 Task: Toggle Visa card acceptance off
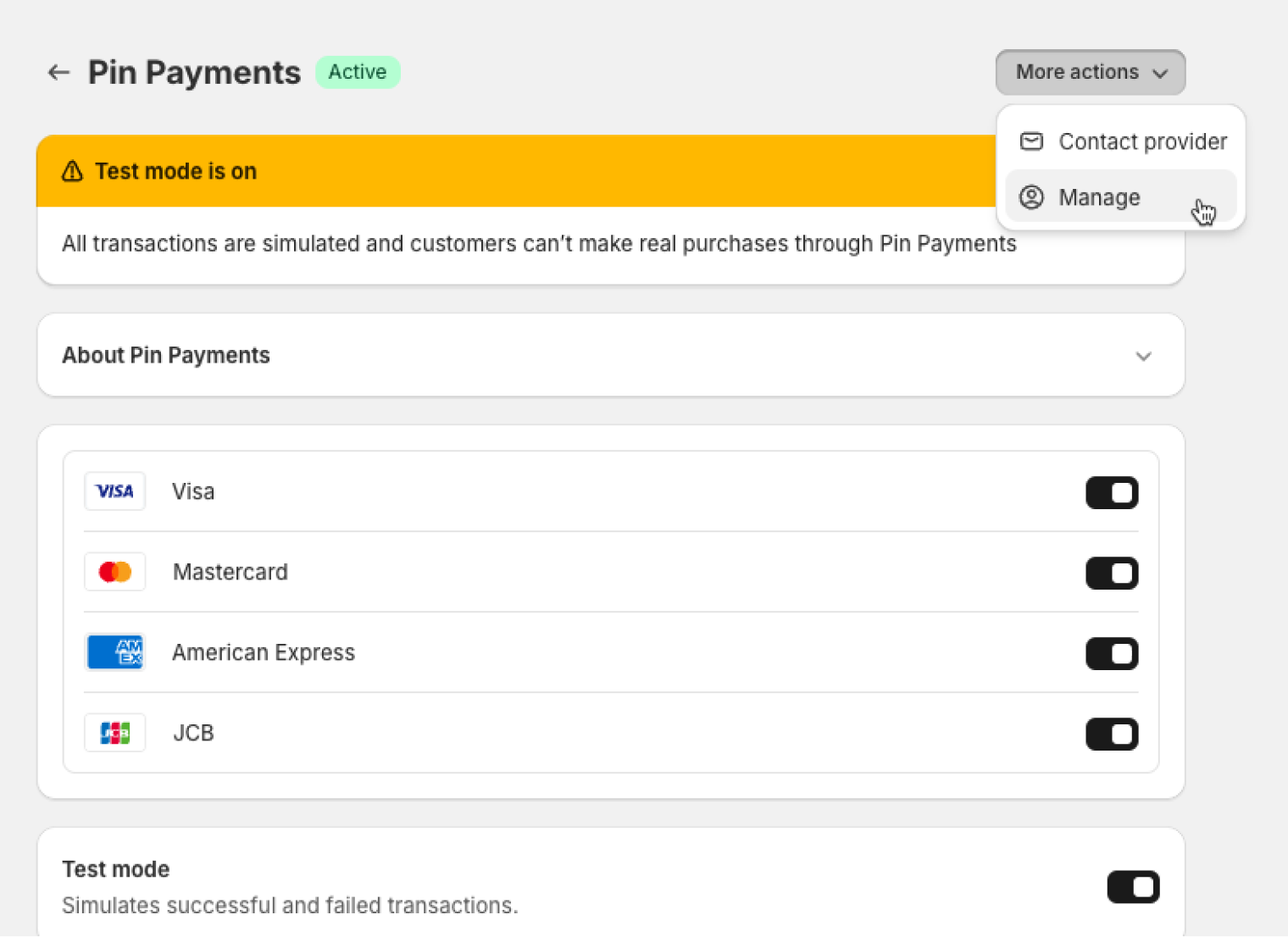tap(1112, 493)
